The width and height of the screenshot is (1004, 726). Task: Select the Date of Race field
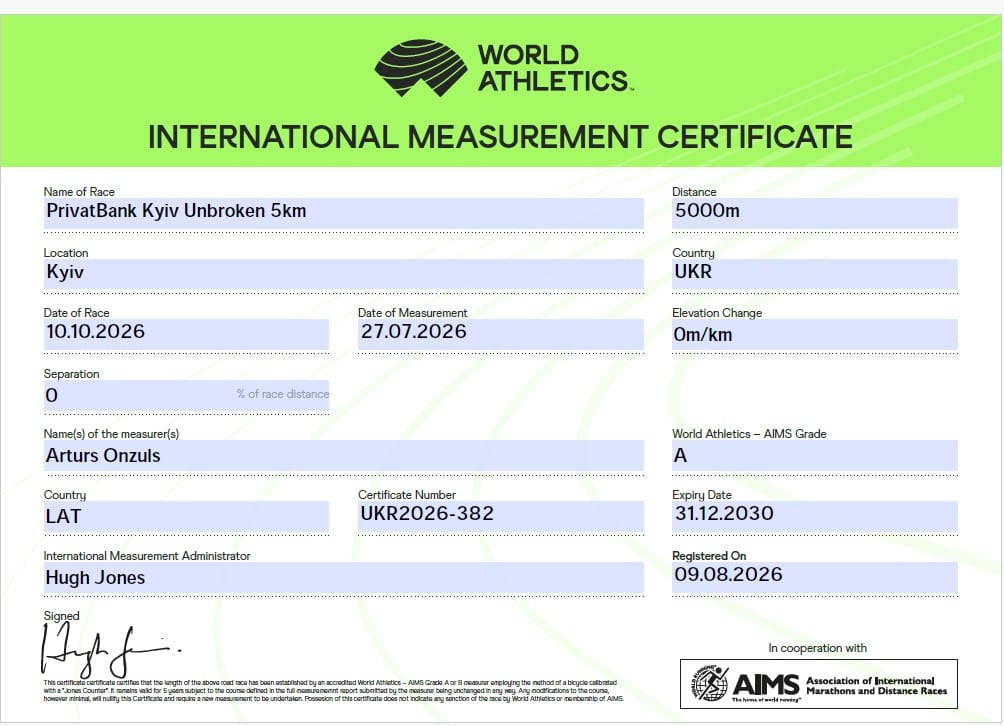(186, 334)
